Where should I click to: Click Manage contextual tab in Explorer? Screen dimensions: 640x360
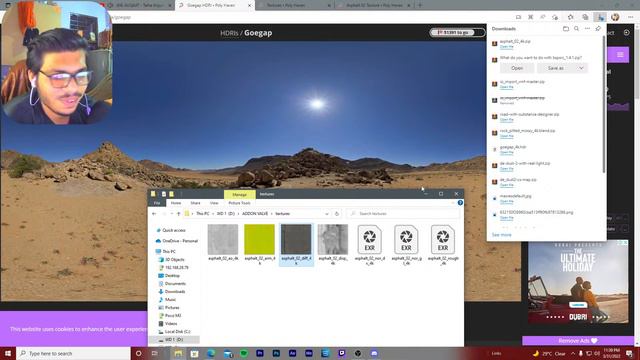click(x=239, y=194)
